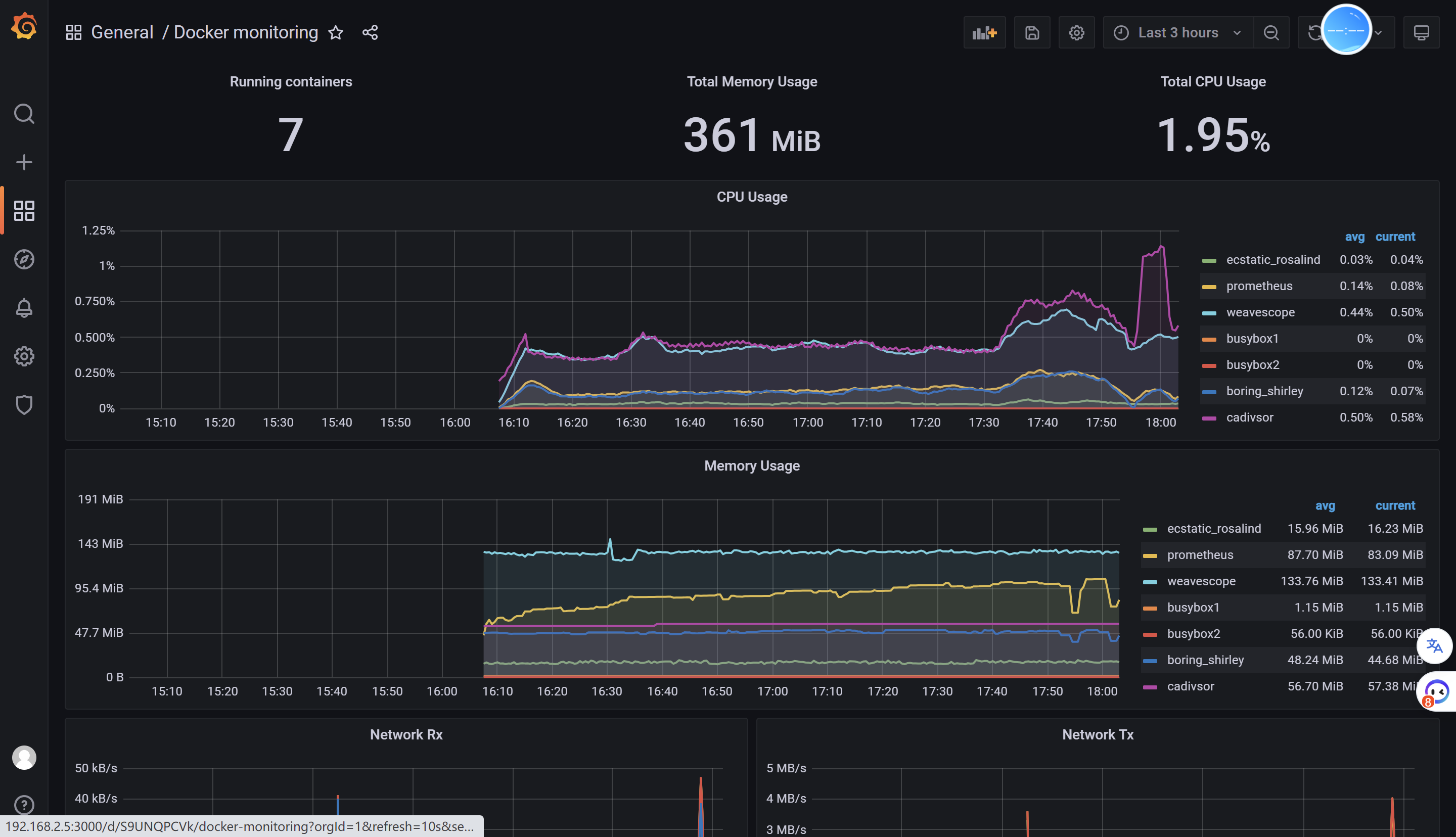This screenshot has width=1456, height=837.
Task: Toggle prometheus series in CPU Usage legend
Action: pos(1259,286)
